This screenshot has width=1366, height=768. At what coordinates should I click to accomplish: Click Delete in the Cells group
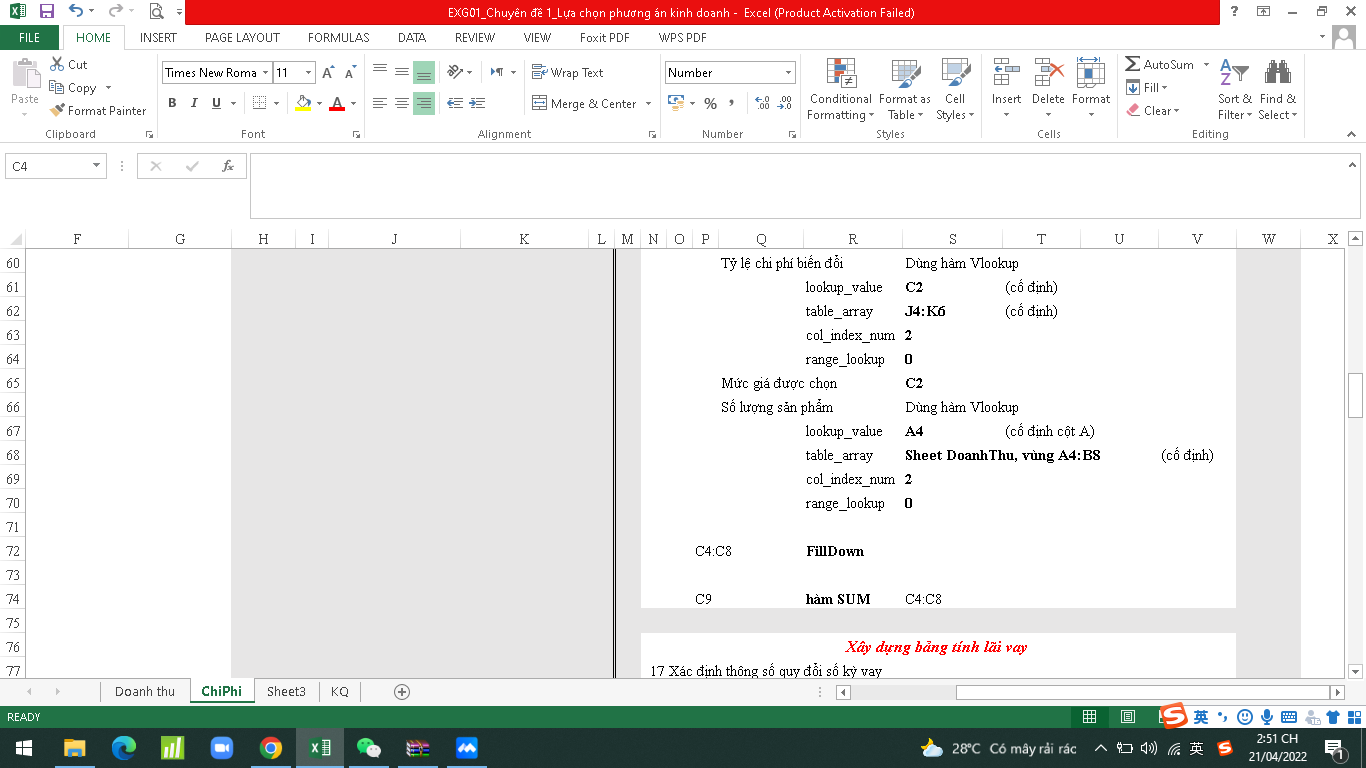click(x=1048, y=90)
